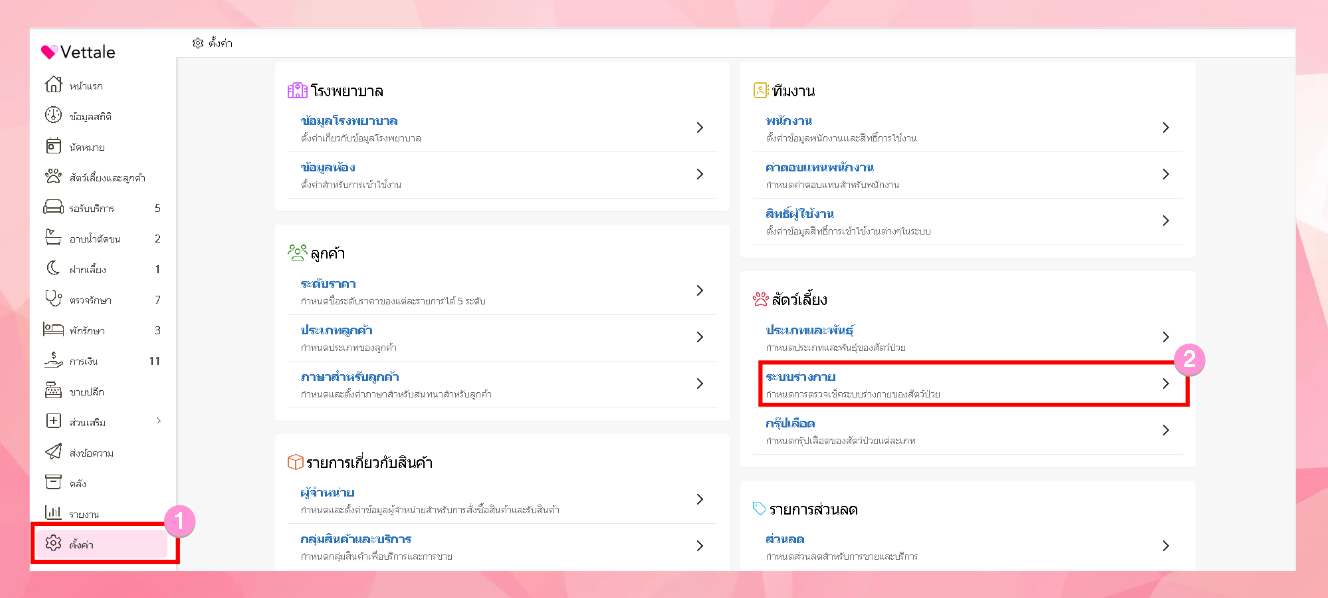Click the paw icon for สัตว์เลี้ยงและลูกค้า
Image resolution: width=1328 pixels, height=598 pixels.
54,177
